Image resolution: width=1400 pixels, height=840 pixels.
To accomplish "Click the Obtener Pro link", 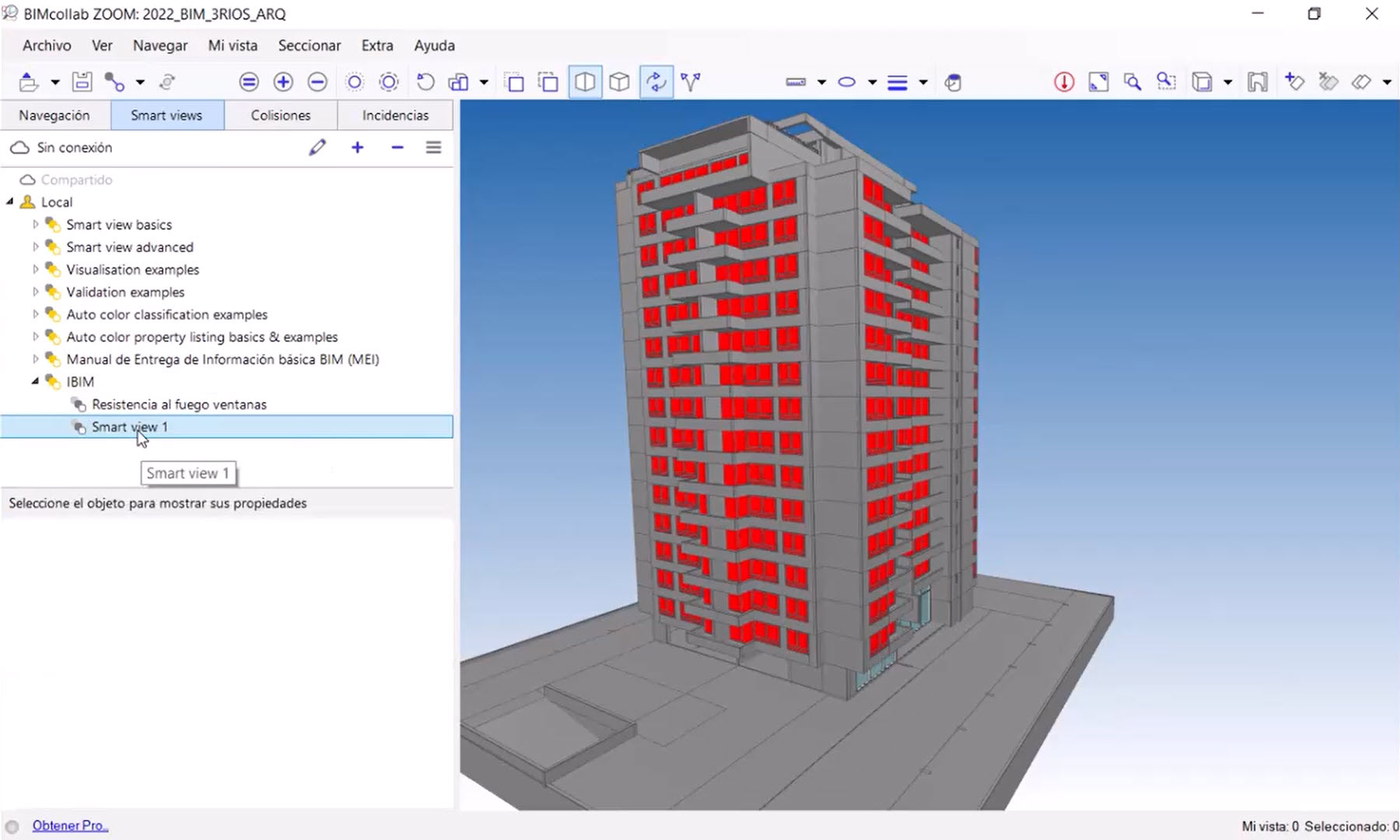I will pos(70,825).
